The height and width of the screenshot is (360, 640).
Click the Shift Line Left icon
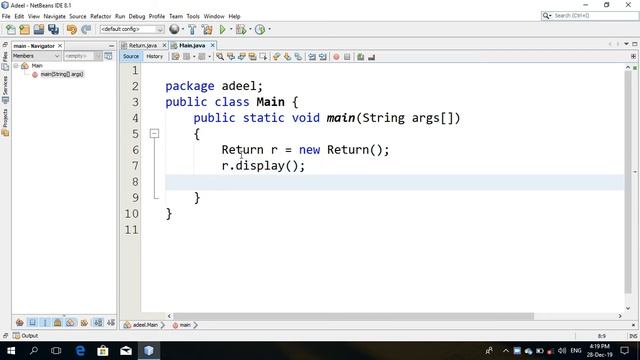tap(312, 57)
